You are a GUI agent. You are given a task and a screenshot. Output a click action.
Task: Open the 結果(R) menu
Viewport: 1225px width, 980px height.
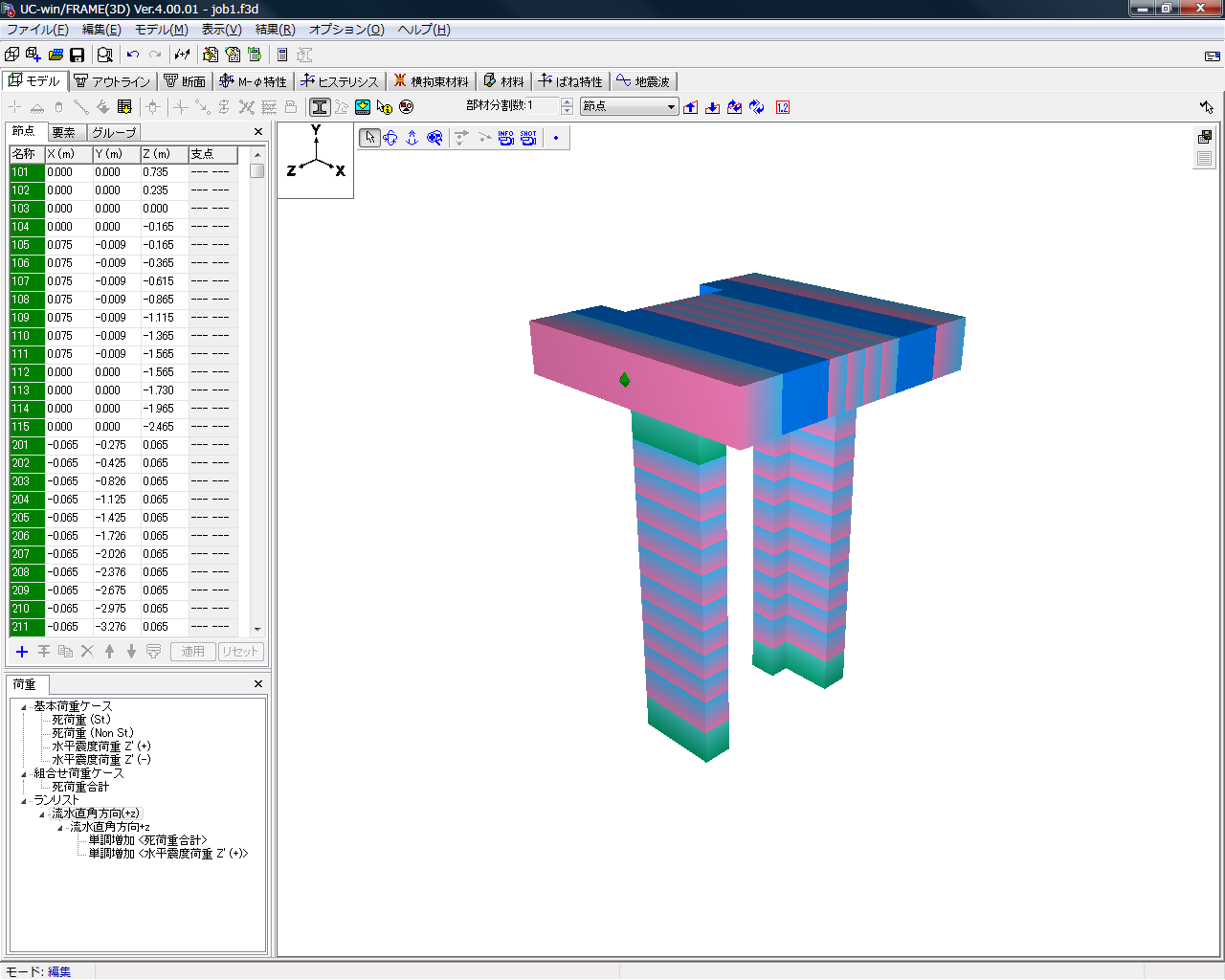275,30
